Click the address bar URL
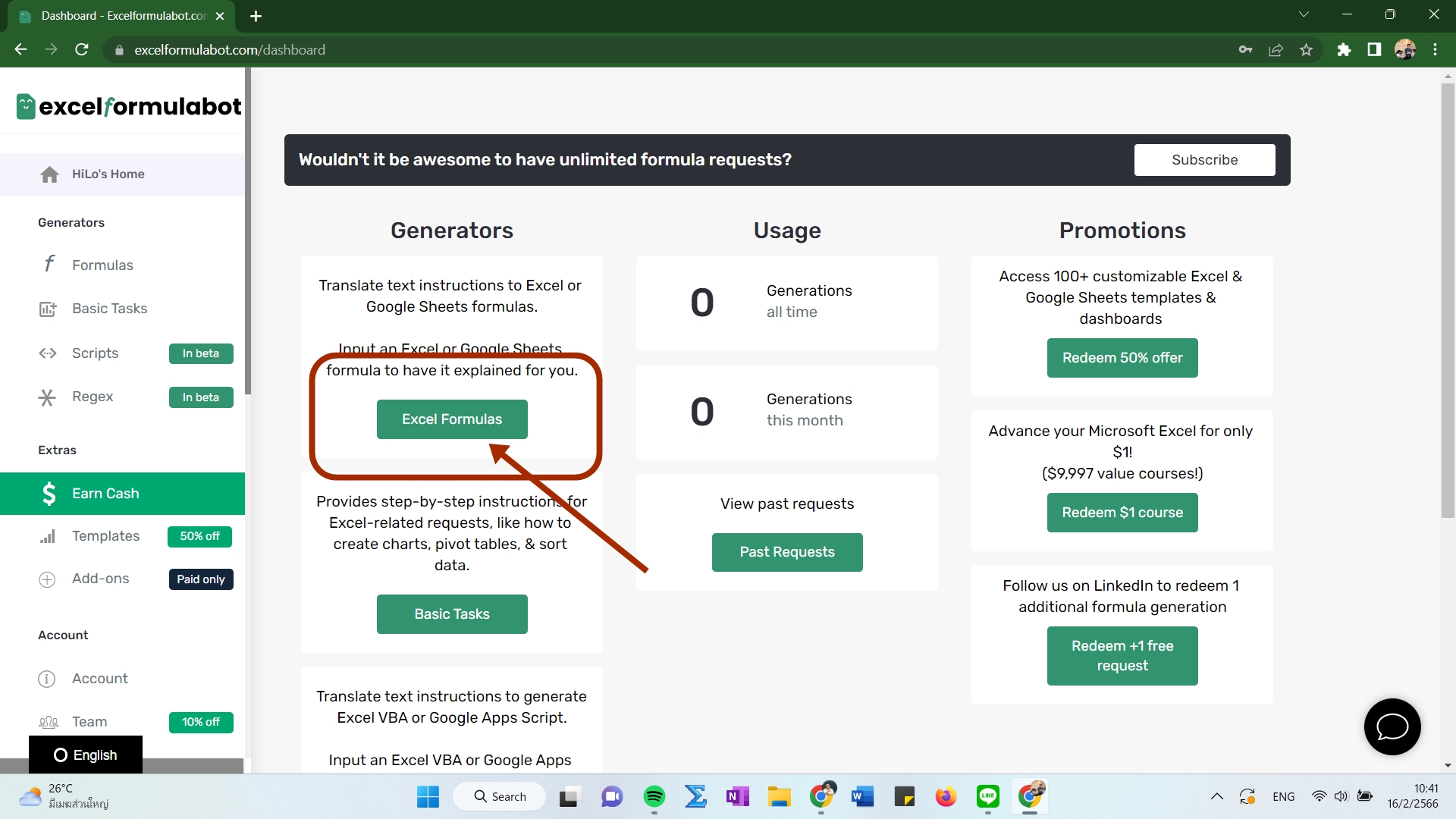The width and height of the screenshot is (1456, 819). [x=230, y=50]
